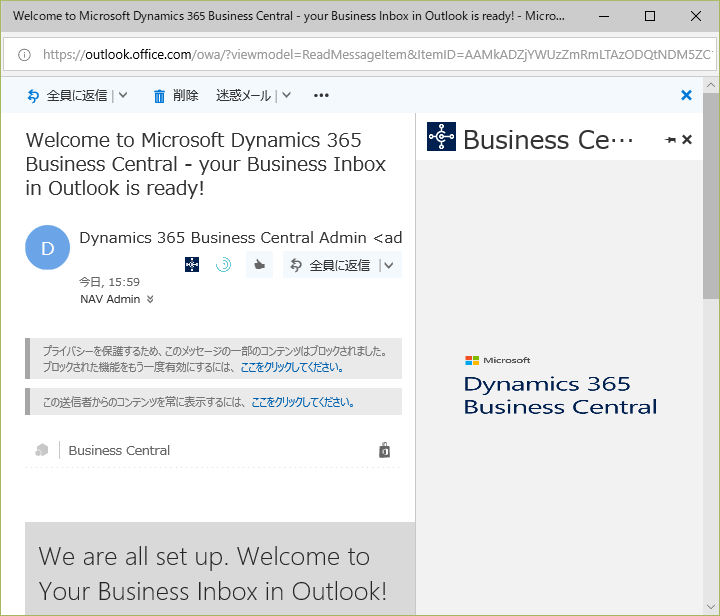Click Reply All button beside sender name
The image size is (720, 616).
pyautogui.click(x=331, y=265)
